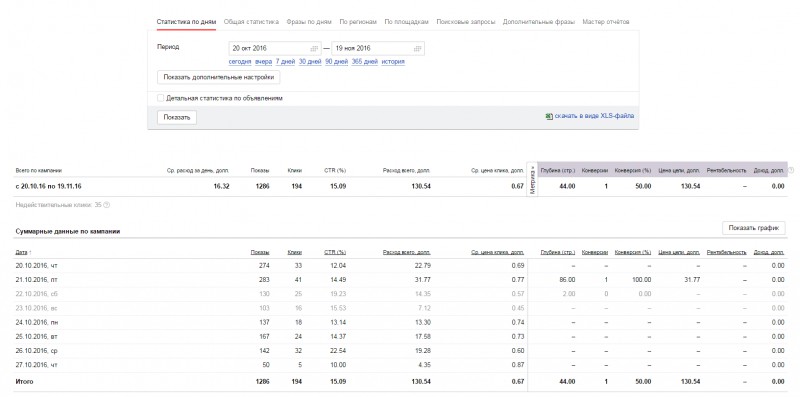
Task: Sort by the CTR (%) column header
Action: [335, 252]
